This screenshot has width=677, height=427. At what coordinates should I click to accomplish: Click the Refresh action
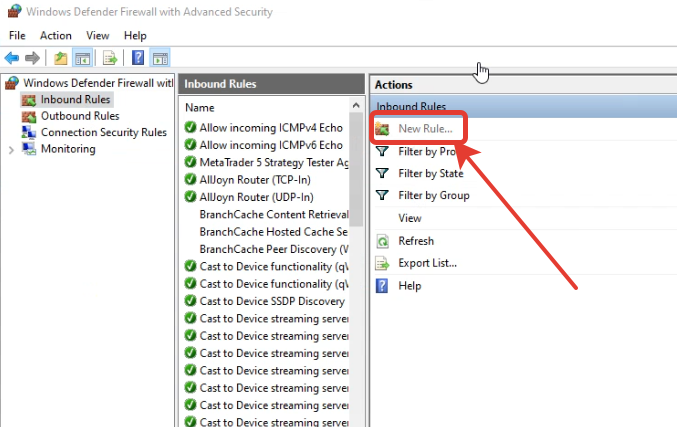pos(416,241)
